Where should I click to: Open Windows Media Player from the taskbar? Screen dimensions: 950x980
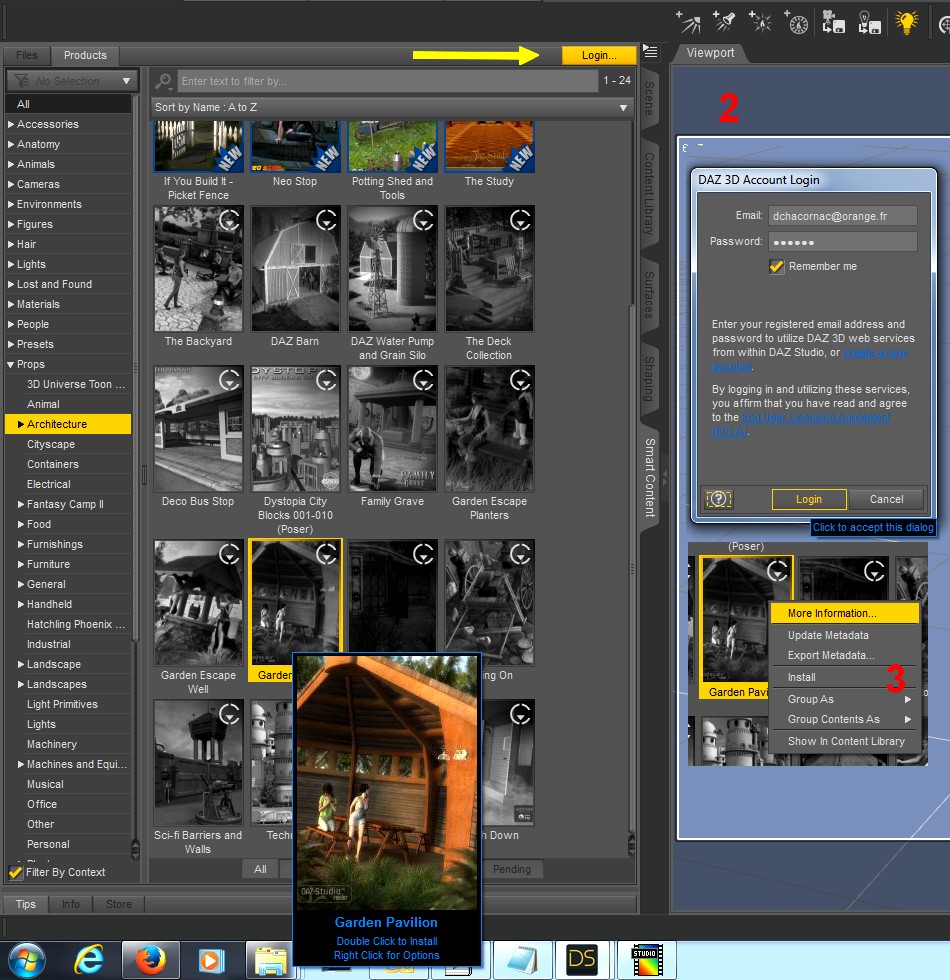[211, 960]
